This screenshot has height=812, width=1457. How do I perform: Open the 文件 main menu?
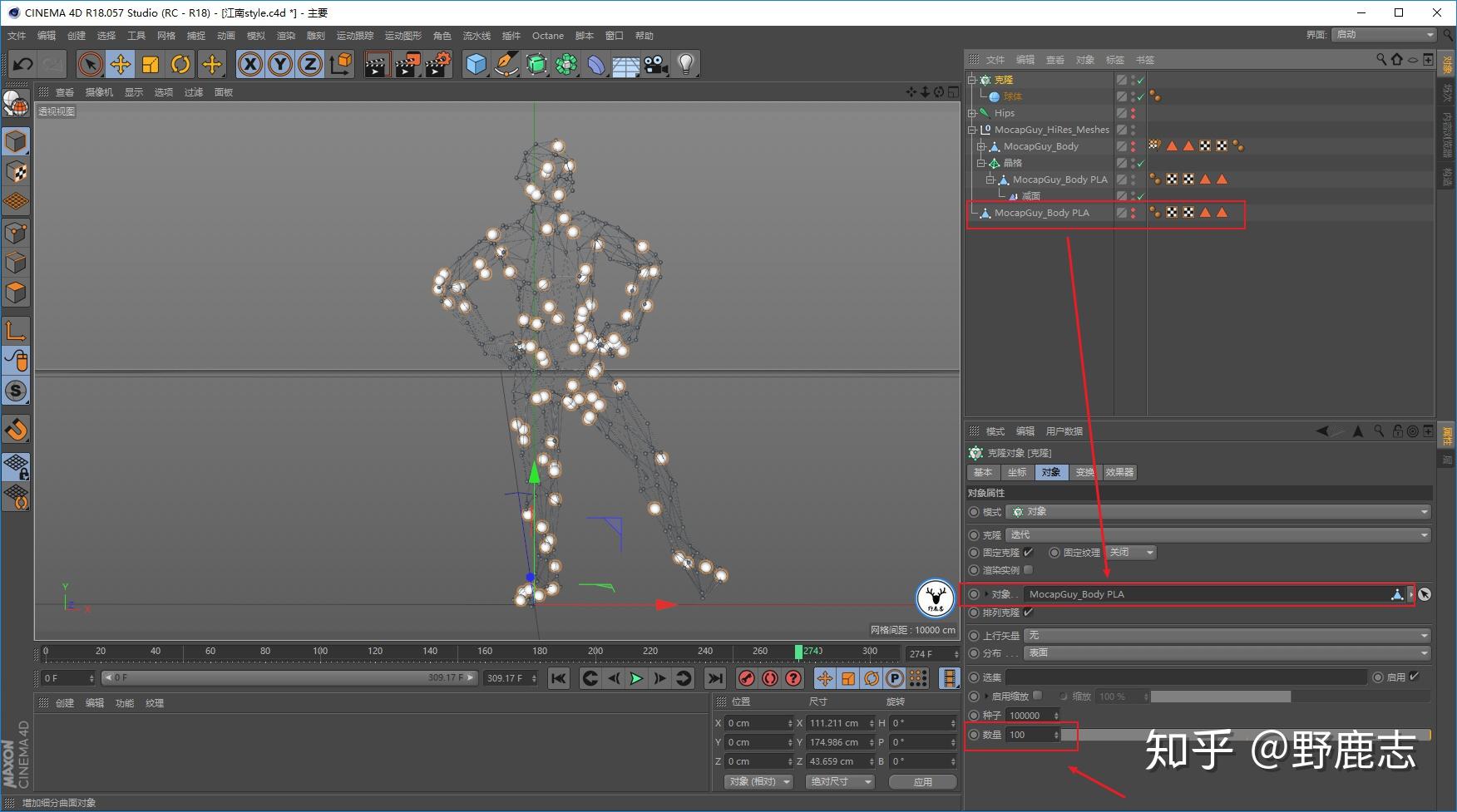[17, 36]
